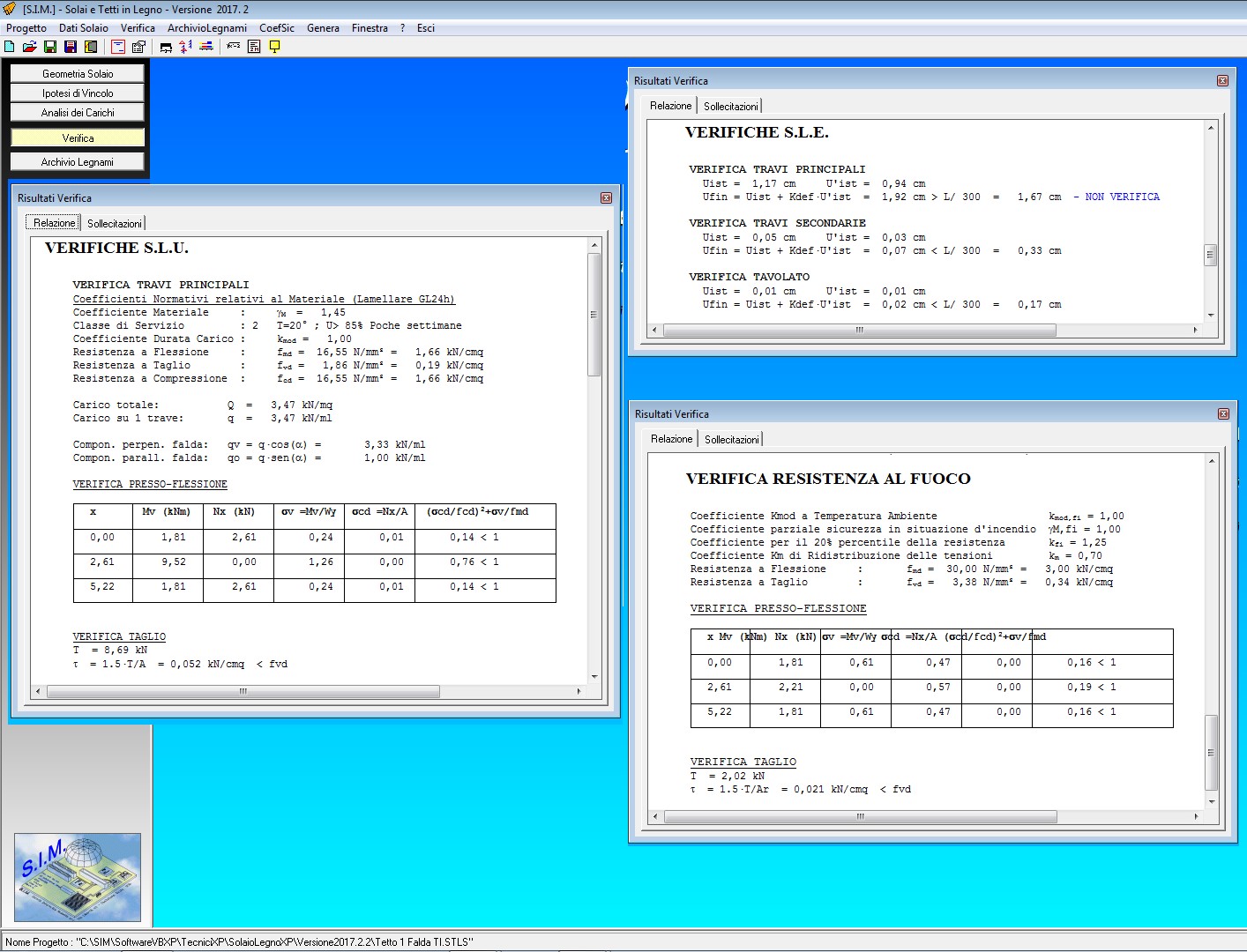Open the Progetto menu

click(26, 28)
